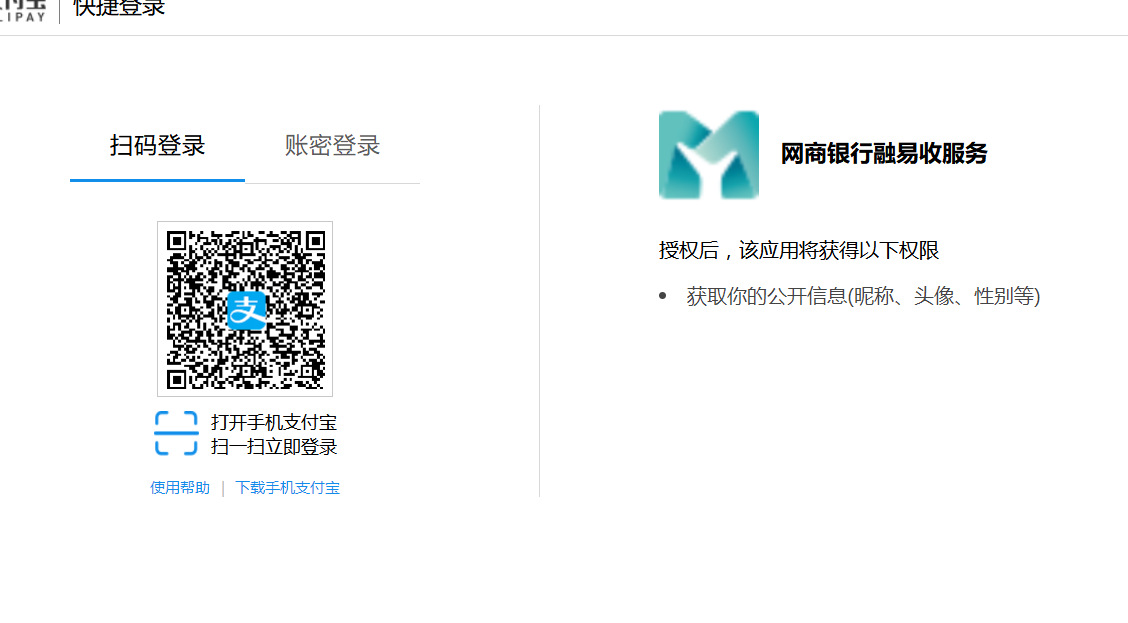Open the 使用帮助 link

point(180,488)
